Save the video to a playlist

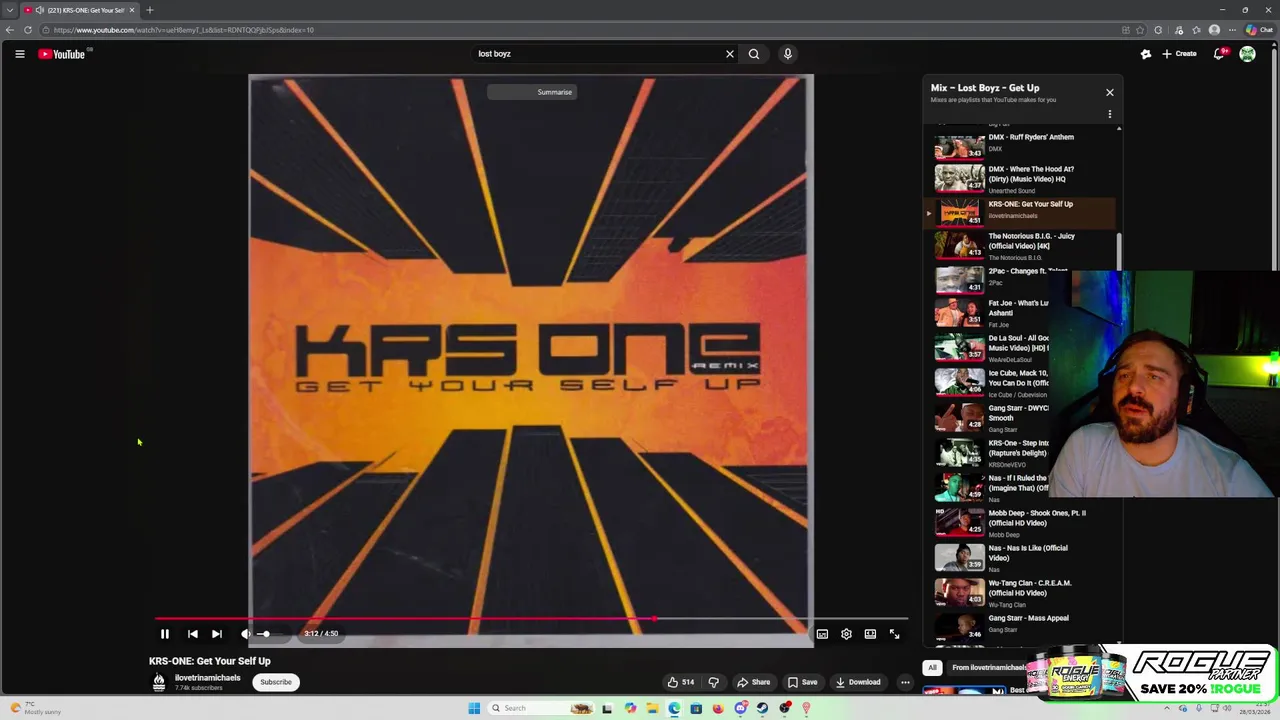[802, 682]
